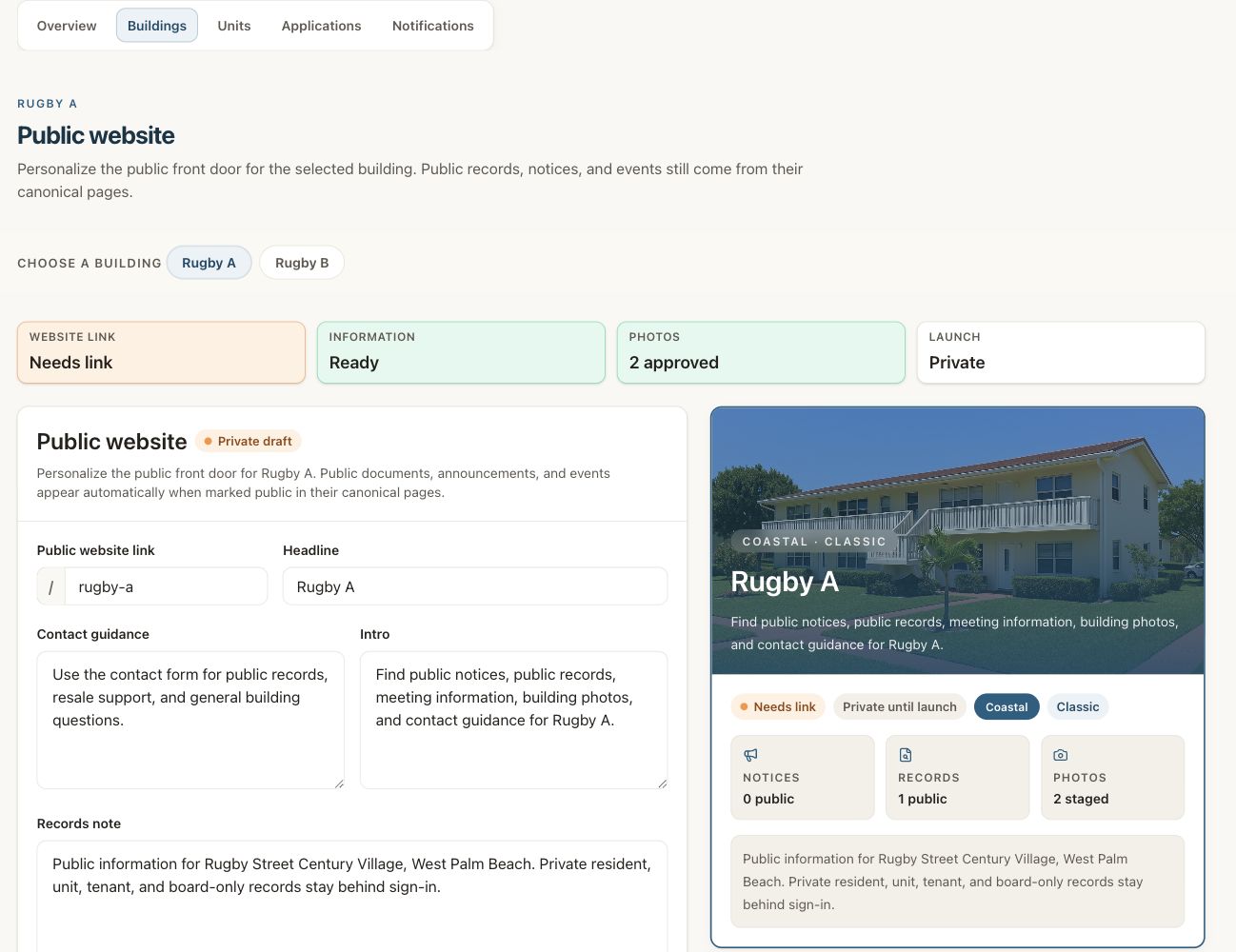Image resolution: width=1236 pixels, height=952 pixels.
Task: Click the megaphone icon in Notices card
Action: 750,755
